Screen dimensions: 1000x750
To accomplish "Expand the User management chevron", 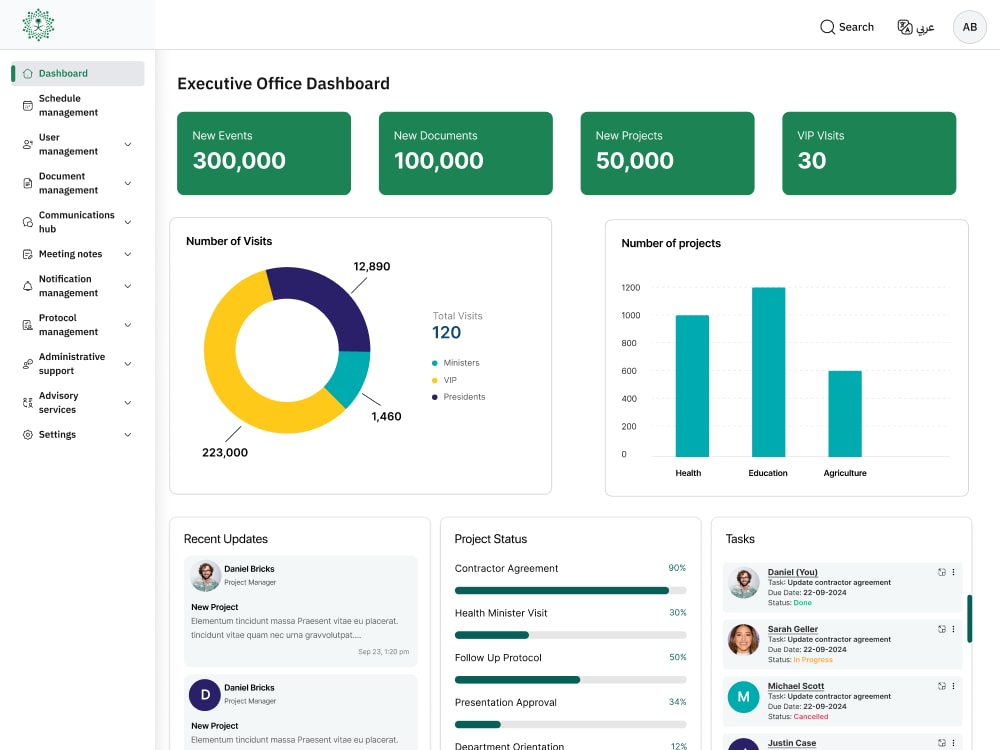I will point(128,145).
